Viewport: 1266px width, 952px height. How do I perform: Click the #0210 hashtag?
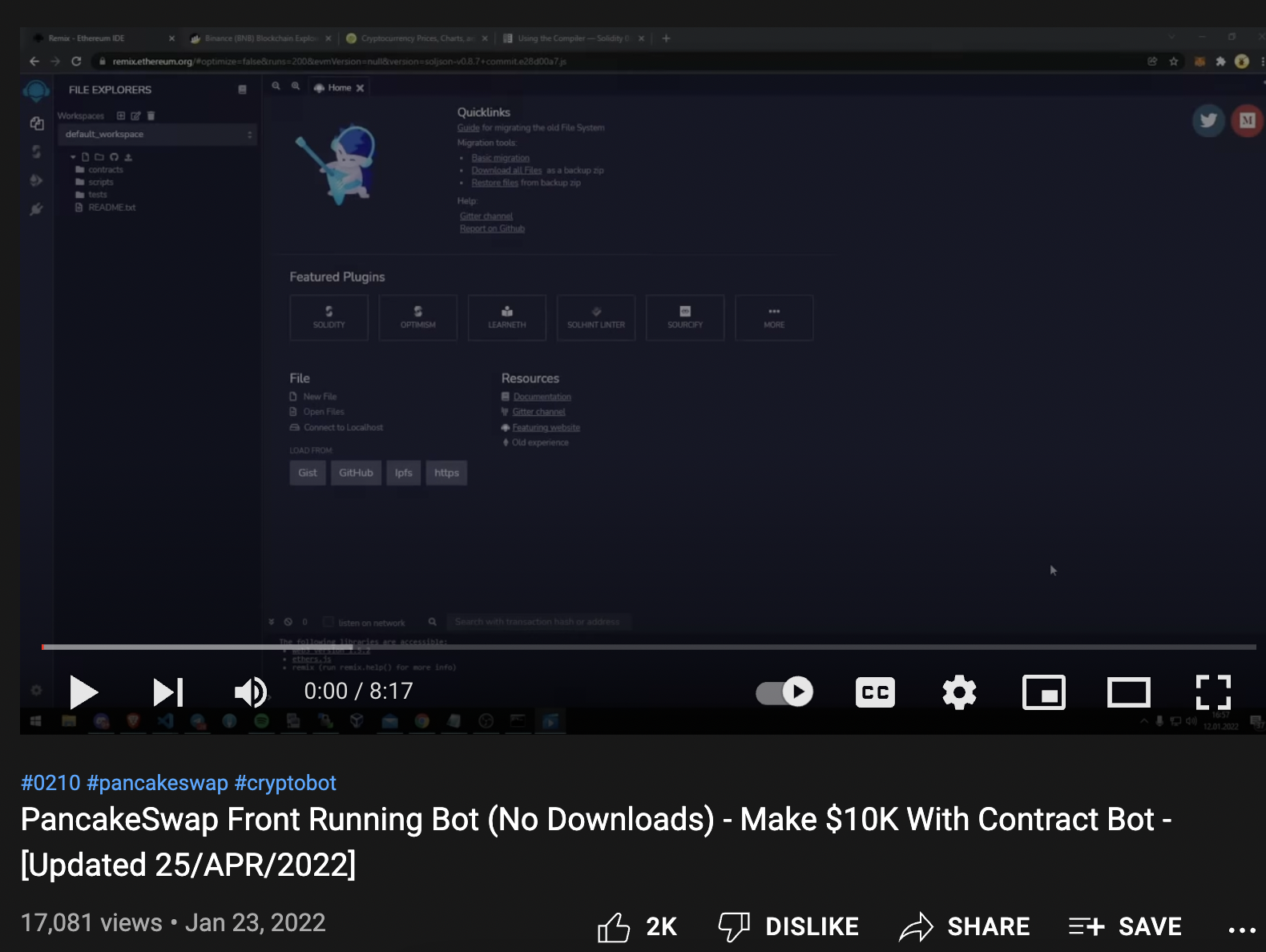(x=50, y=783)
